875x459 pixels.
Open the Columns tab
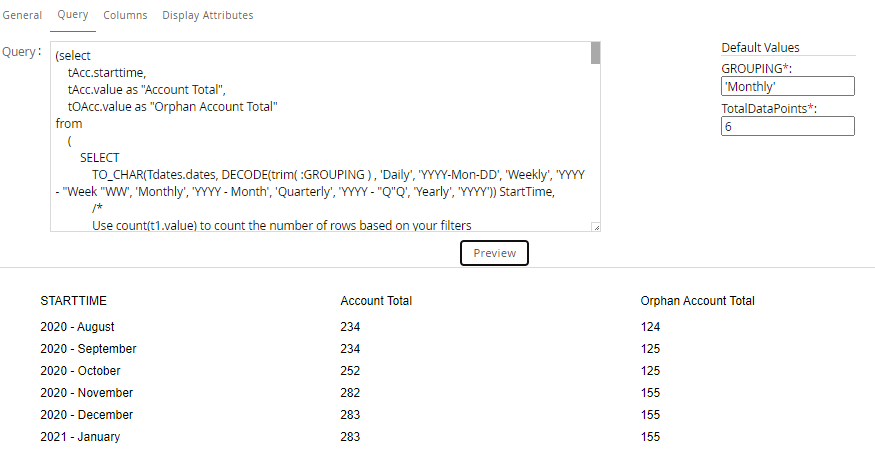pyautogui.click(x=125, y=15)
